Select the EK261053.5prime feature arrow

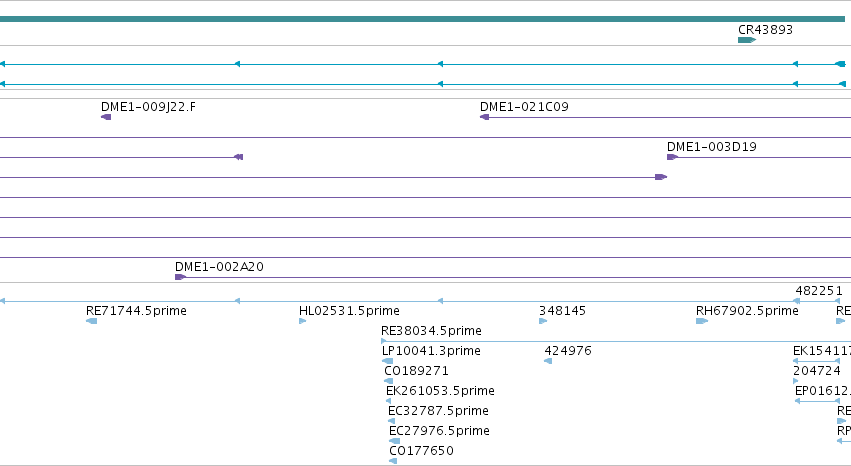388,401
